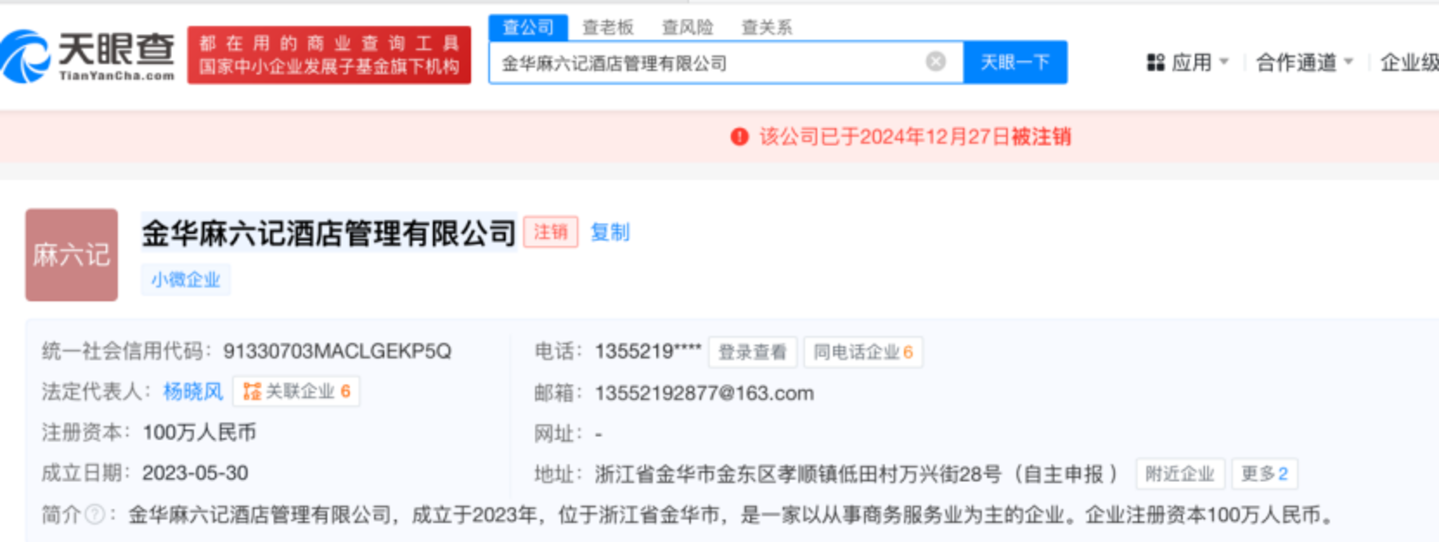Click 同电话企业 6 button

(863, 352)
